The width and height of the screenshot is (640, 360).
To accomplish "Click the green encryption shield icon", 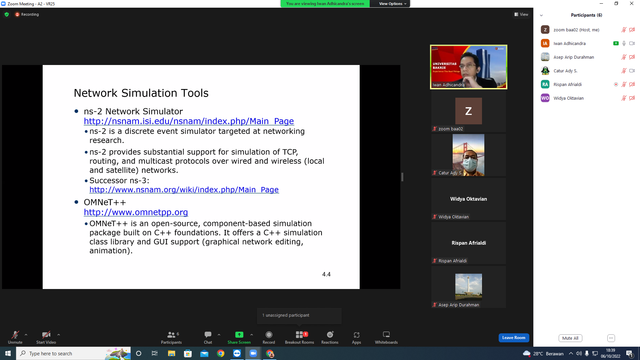I will (x=7, y=14).
